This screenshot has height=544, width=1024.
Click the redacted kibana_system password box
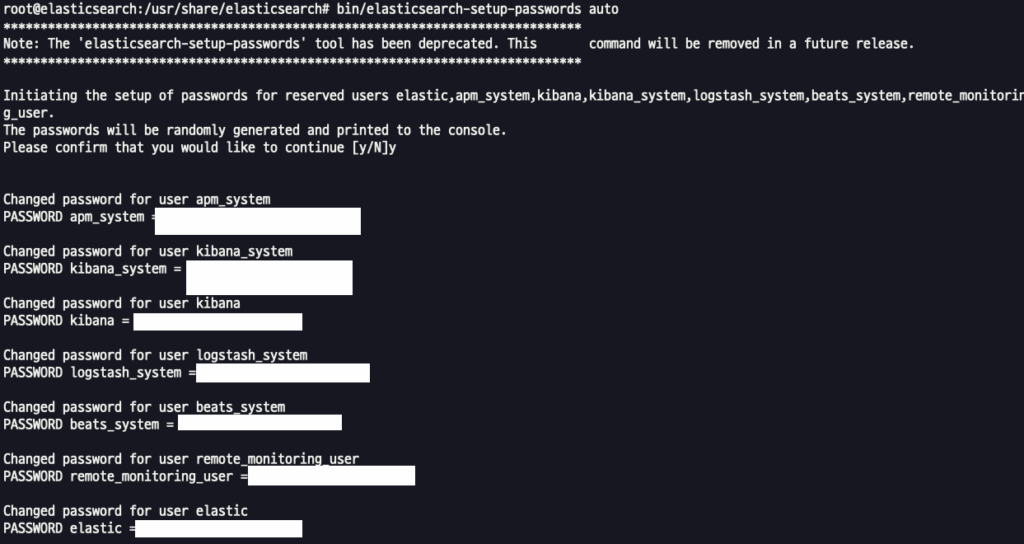coord(269,278)
